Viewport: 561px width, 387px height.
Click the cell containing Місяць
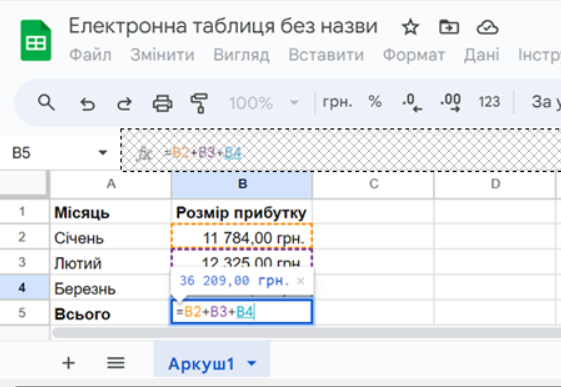pyautogui.click(x=111, y=212)
